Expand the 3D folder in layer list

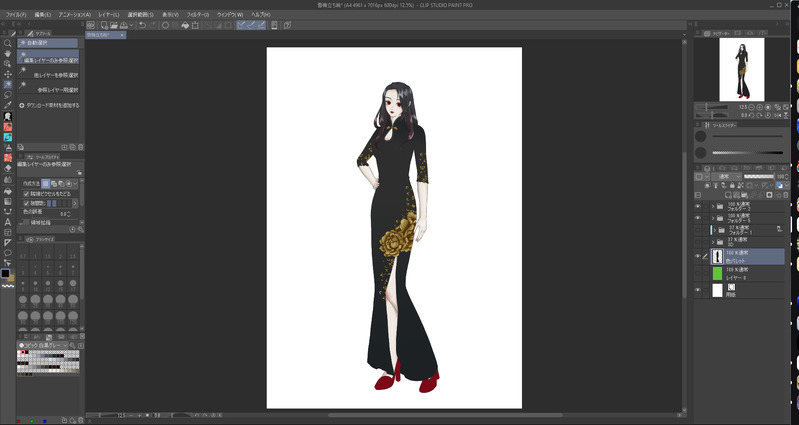click(713, 242)
